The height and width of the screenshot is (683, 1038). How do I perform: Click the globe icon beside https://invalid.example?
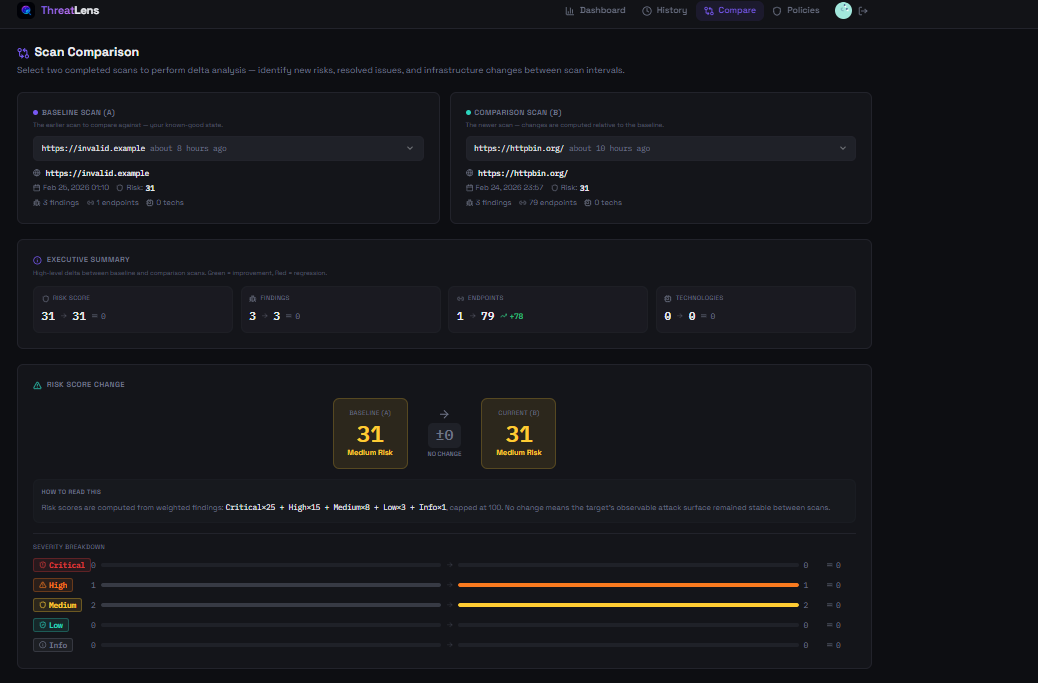[36, 173]
